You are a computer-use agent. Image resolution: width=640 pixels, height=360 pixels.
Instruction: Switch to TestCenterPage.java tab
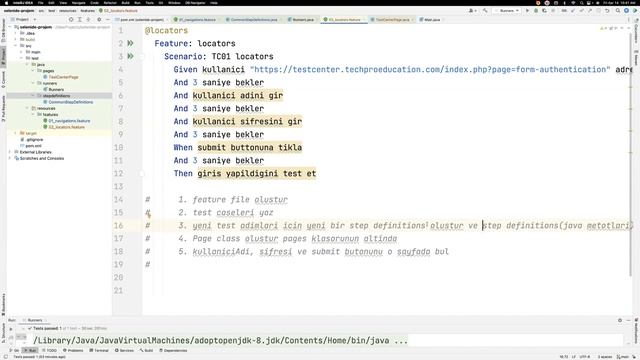pyautogui.click(x=392, y=20)
